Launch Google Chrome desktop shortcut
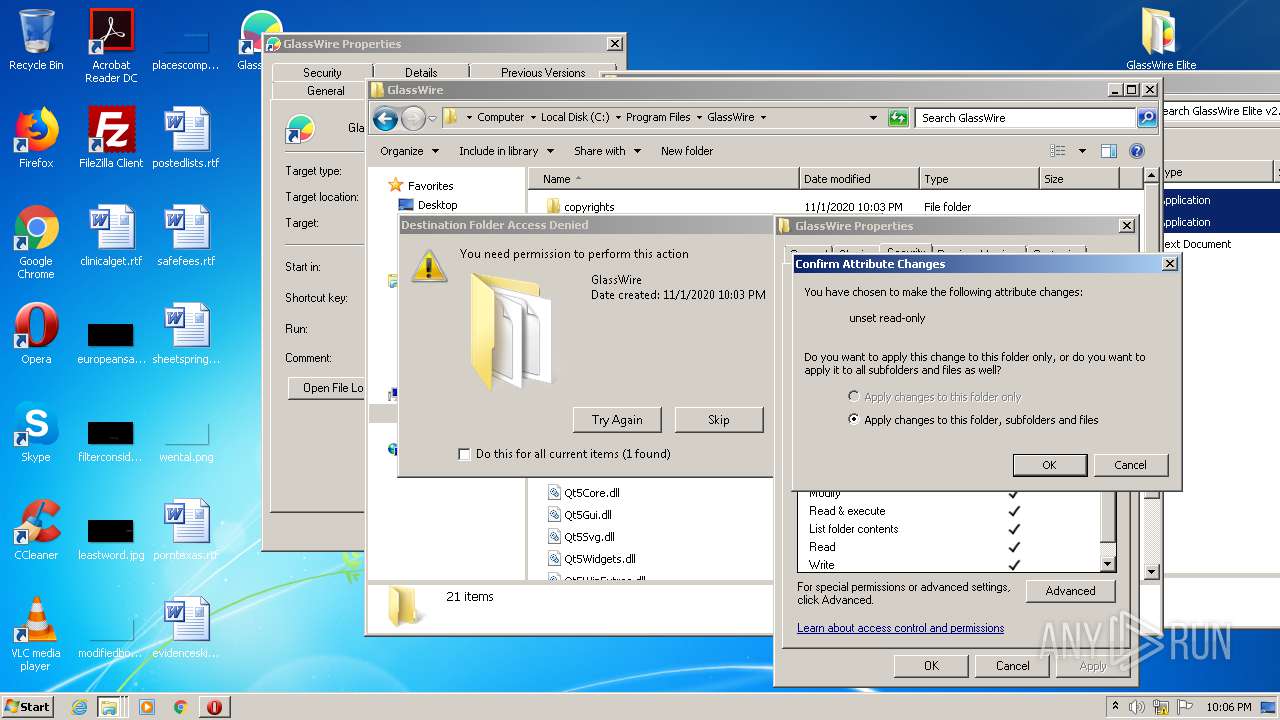1280x720 pixels. tap(36, 242)
